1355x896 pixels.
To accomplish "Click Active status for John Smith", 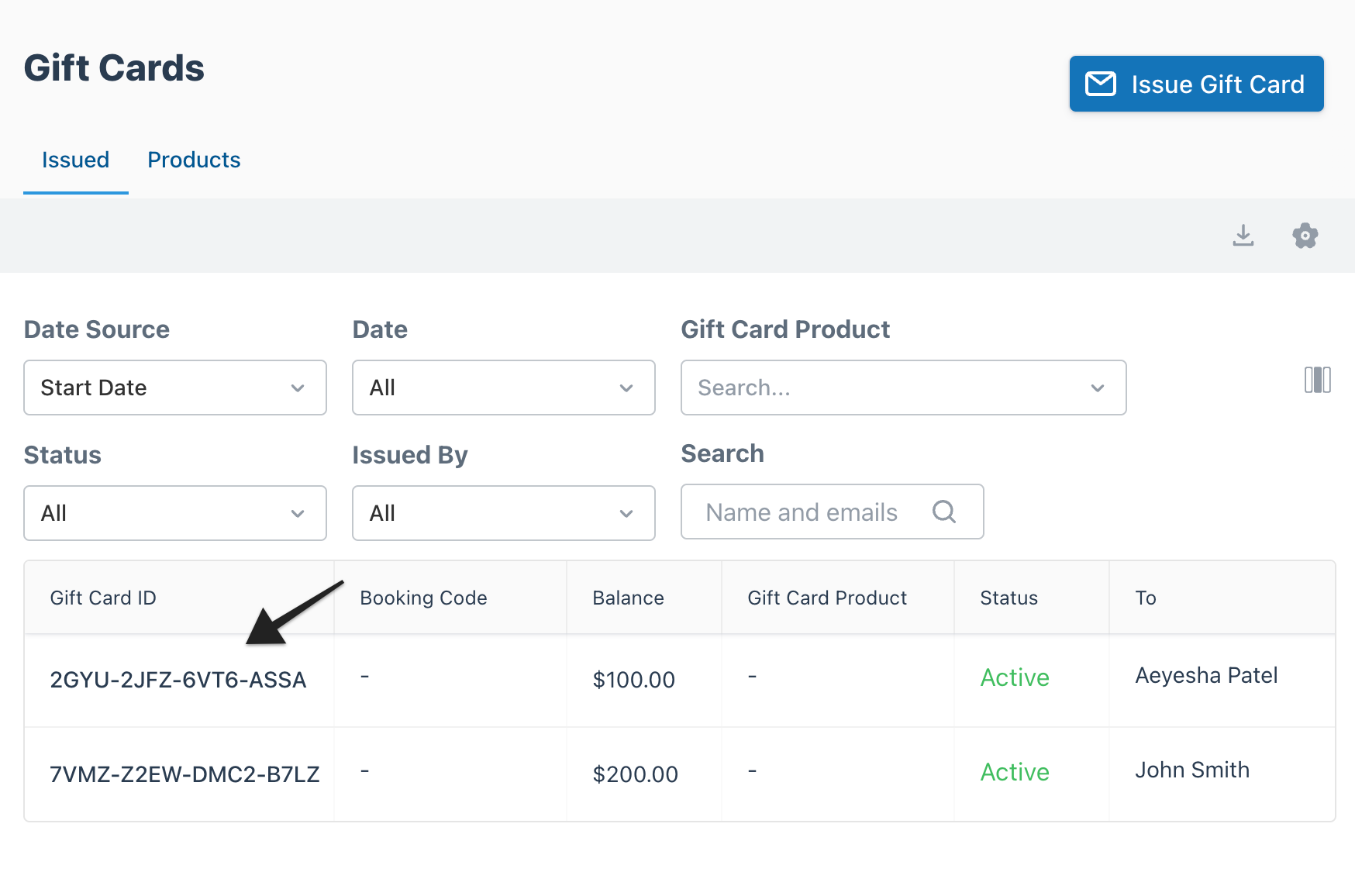I will [1015, 772].
